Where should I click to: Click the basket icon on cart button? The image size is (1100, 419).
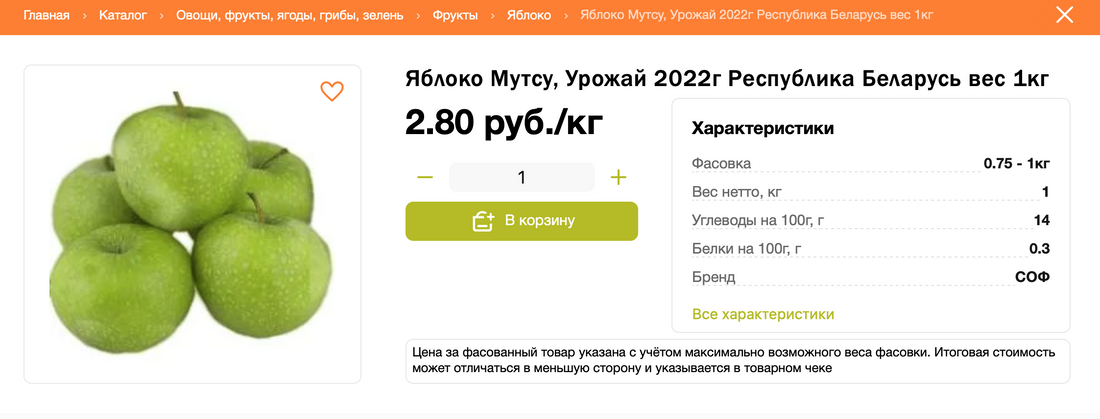[484, 221]
